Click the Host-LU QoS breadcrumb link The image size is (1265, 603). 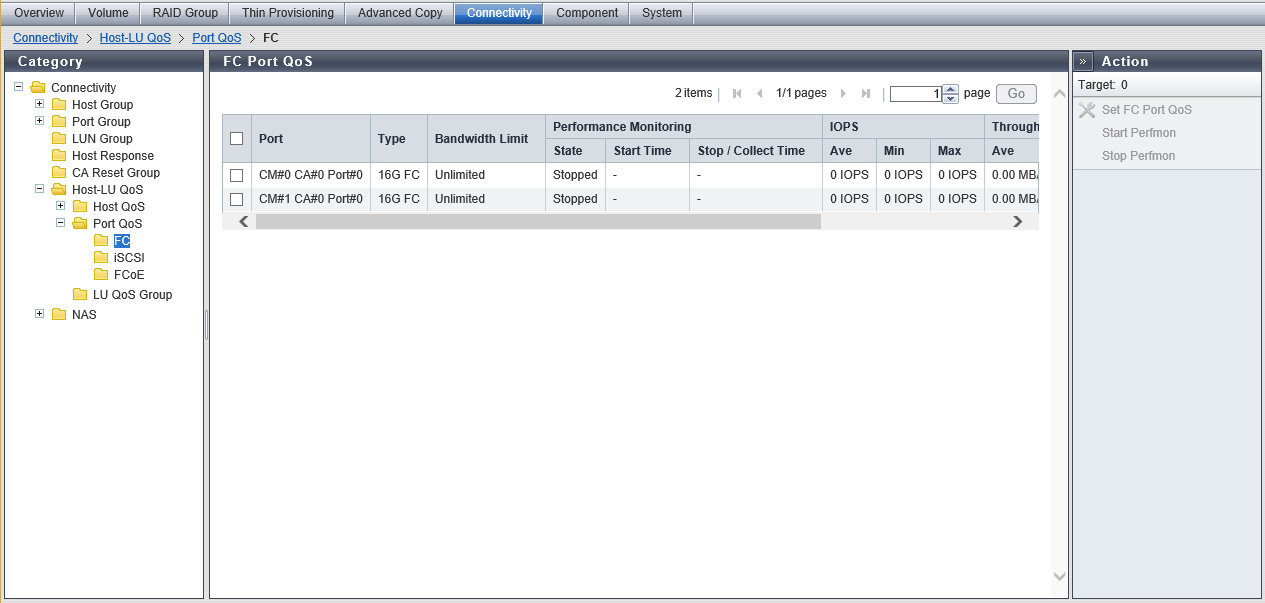tap(135, 38)
